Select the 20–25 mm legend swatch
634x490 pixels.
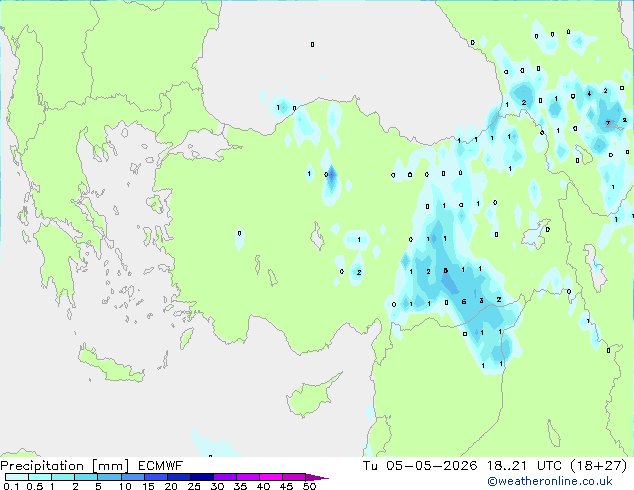tap(178, 477)
